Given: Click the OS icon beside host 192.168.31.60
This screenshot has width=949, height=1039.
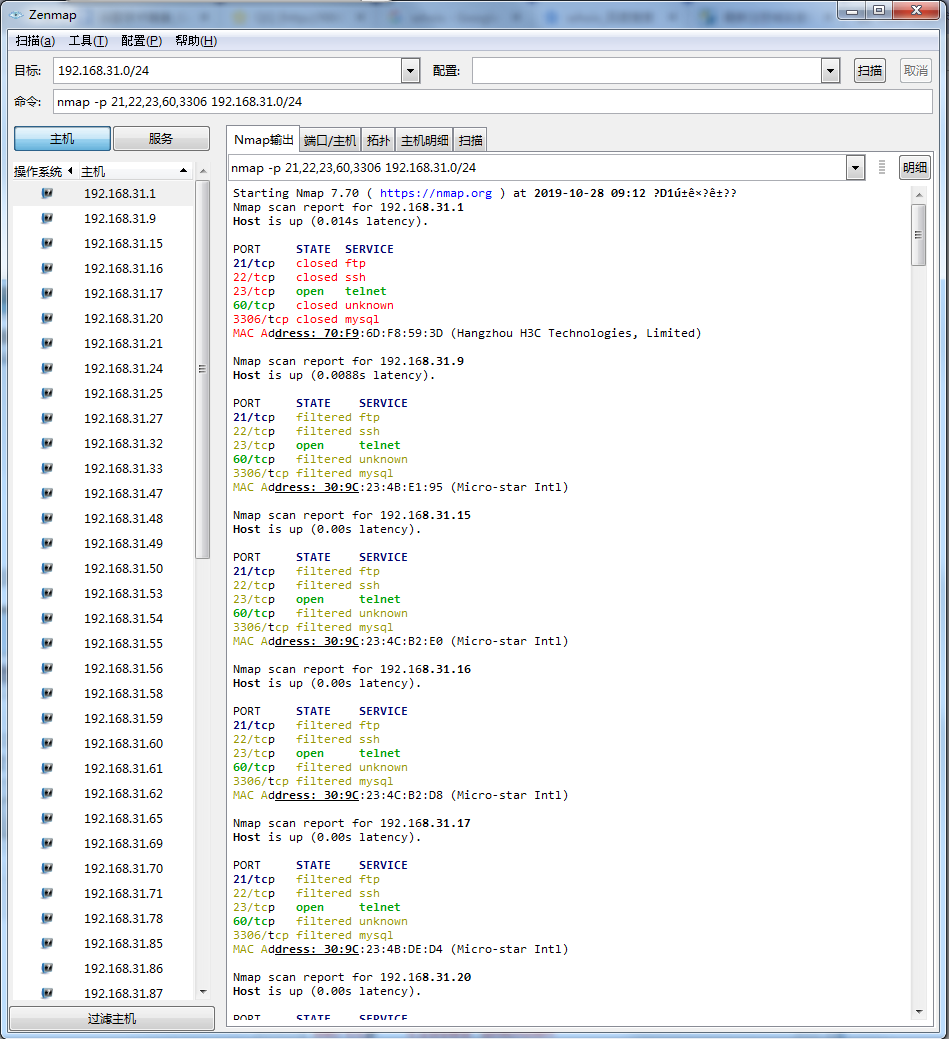Looking at the screenshot, I should click(47, 743).
